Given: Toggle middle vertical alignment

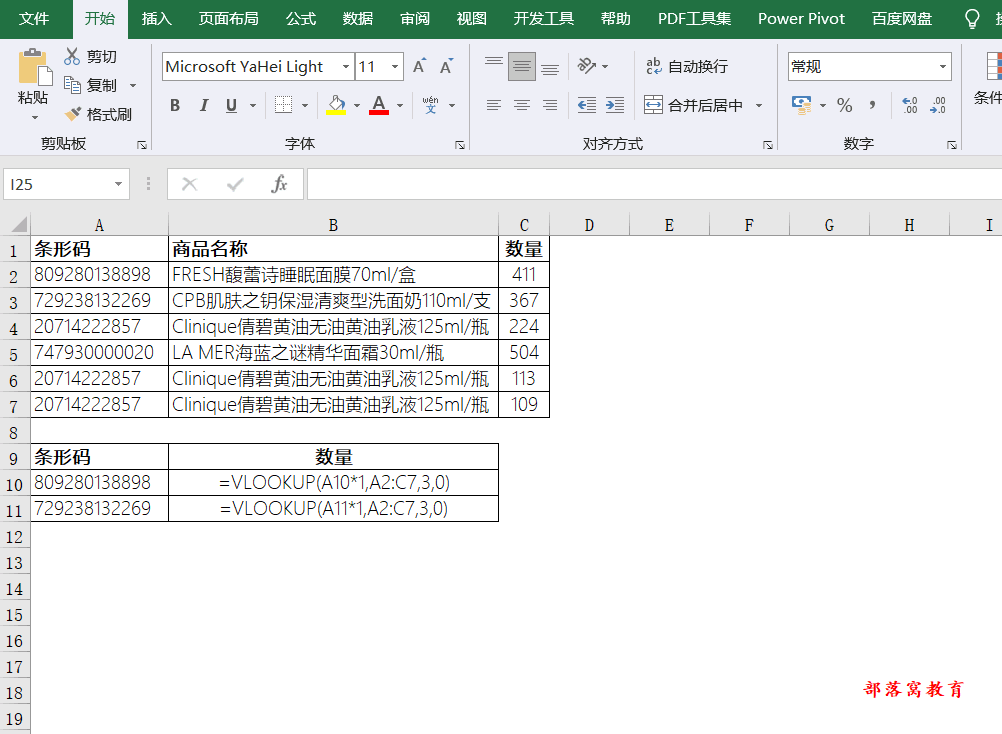Looking at the screenshot, I should 521,66.
